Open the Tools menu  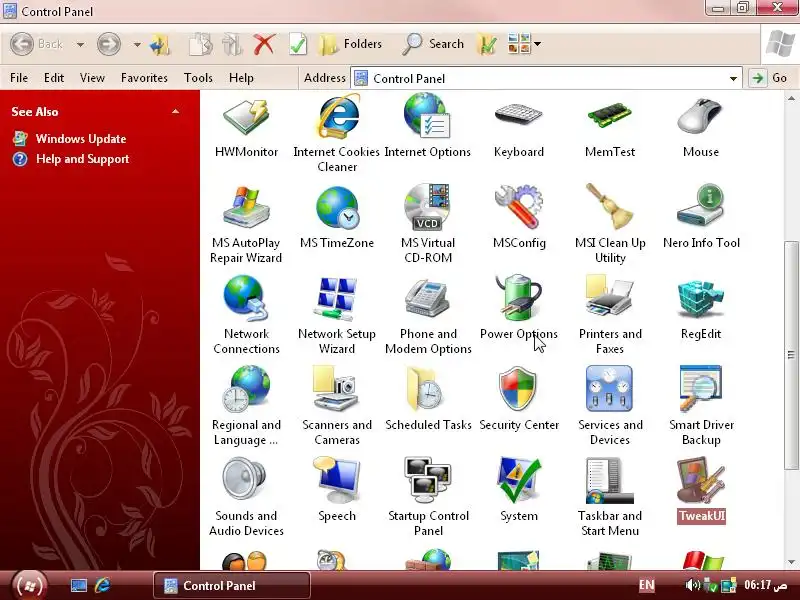pos(198,78)
